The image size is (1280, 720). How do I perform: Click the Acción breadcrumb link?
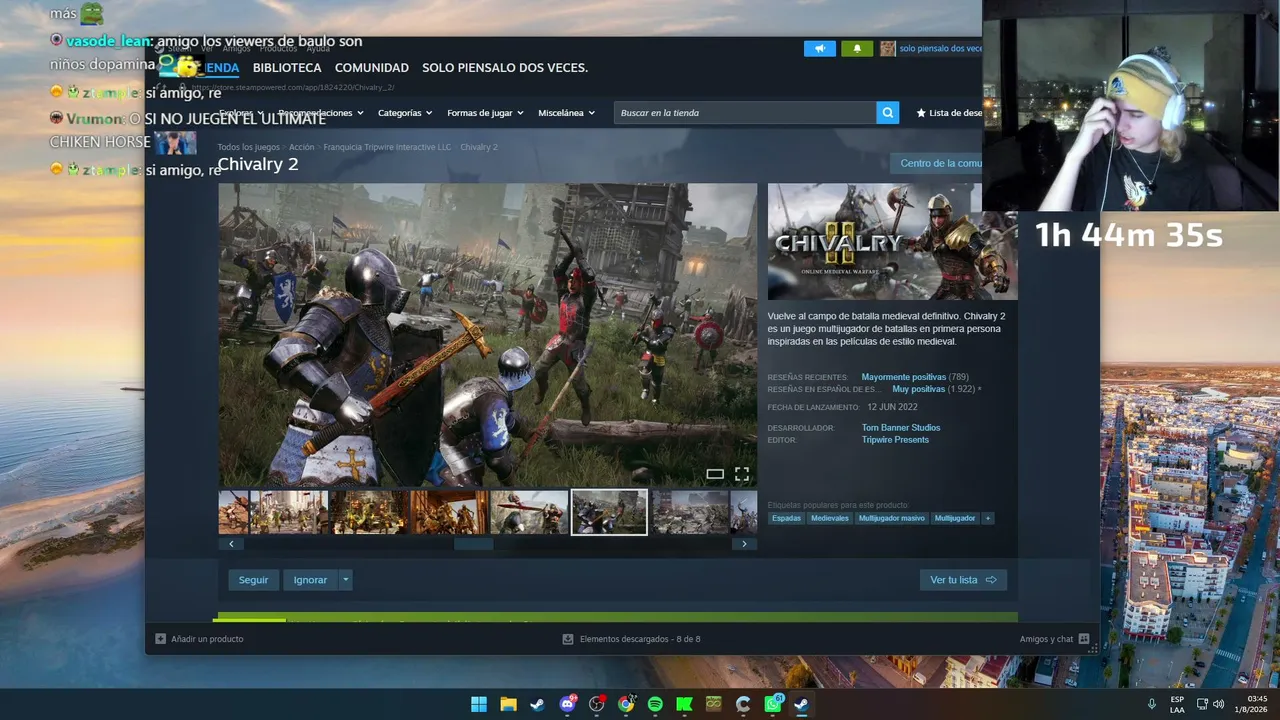point(302,147)
